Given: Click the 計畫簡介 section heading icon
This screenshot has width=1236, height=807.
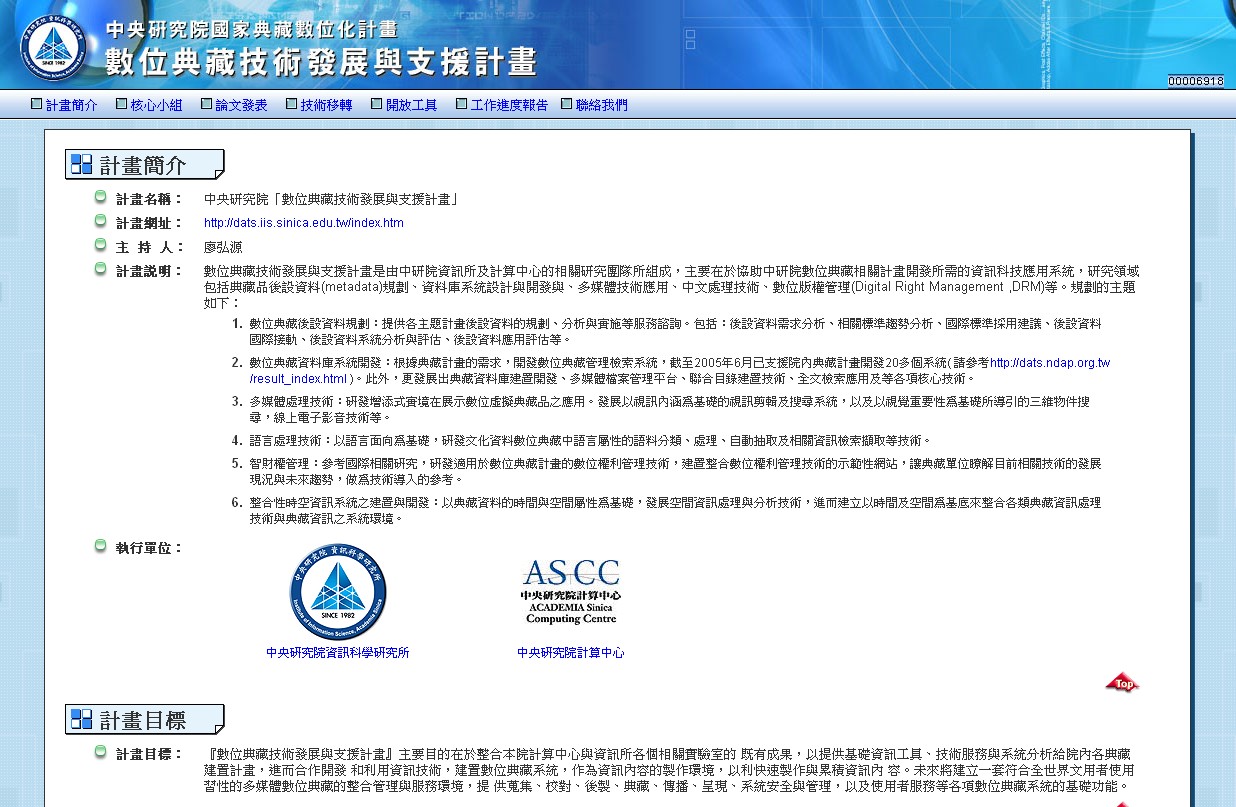Looking at the screenshot, I should [x=81, y=165].
